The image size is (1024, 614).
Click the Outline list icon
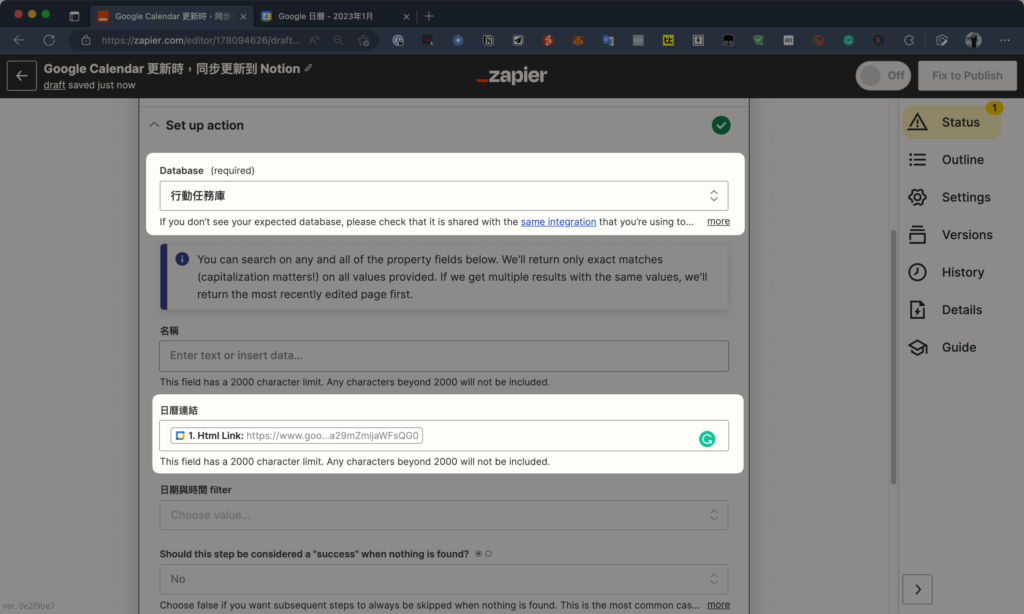coord(918,159)
